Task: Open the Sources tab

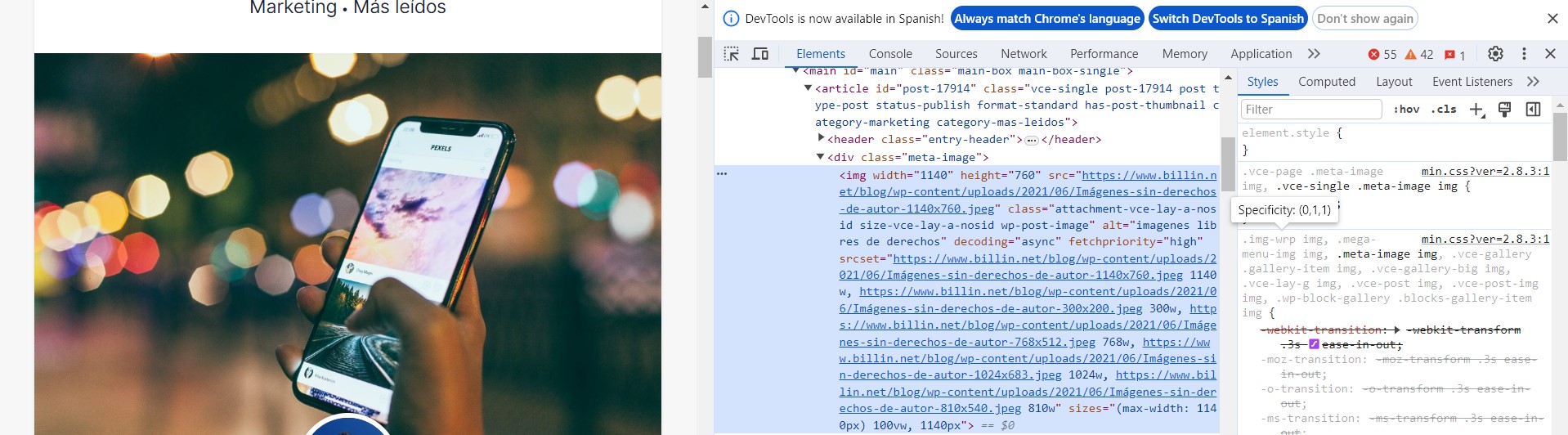Action: (x=956, y=54)
